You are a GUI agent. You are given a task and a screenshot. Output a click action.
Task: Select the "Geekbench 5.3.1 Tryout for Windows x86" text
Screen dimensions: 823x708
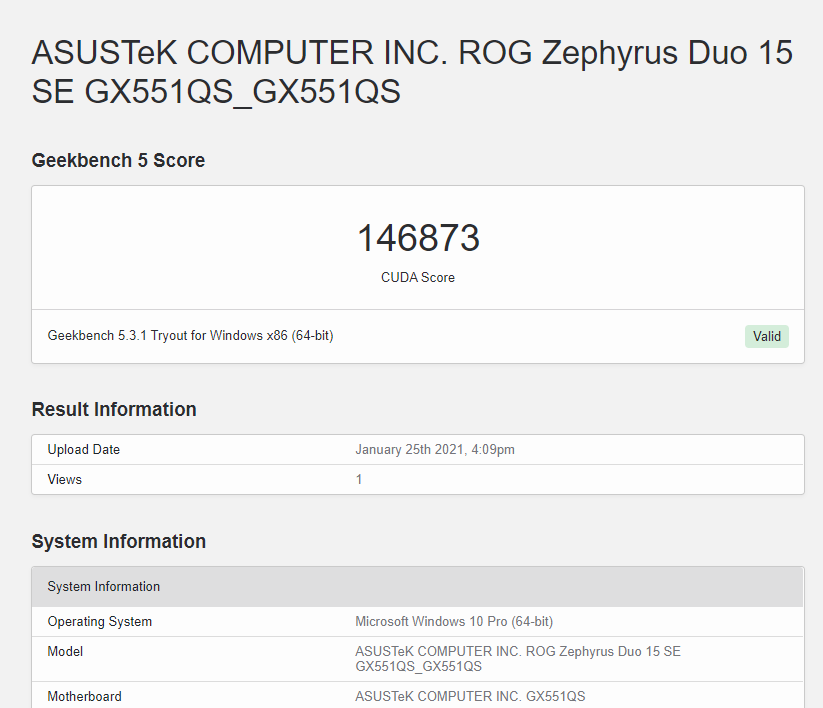pyautogui.click(x=191, y=335)
